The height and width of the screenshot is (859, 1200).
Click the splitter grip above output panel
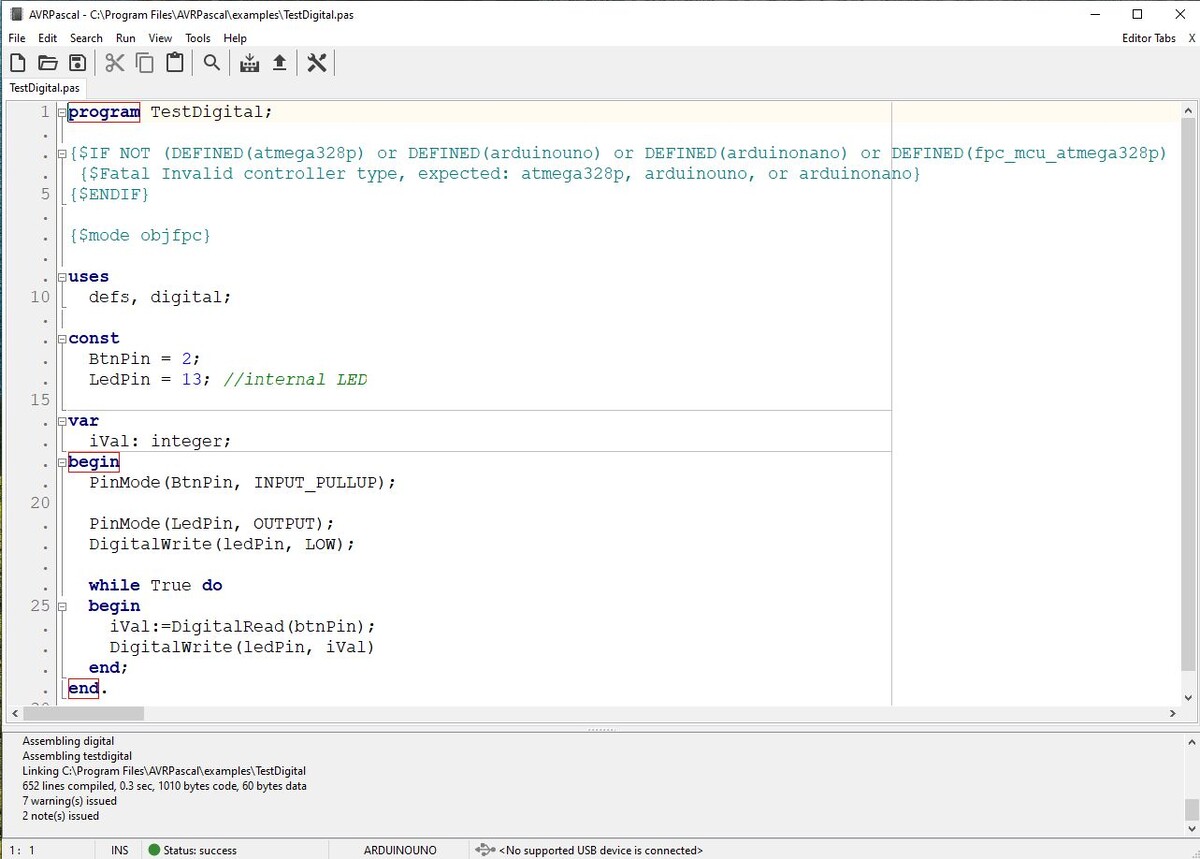coord(601,729)
